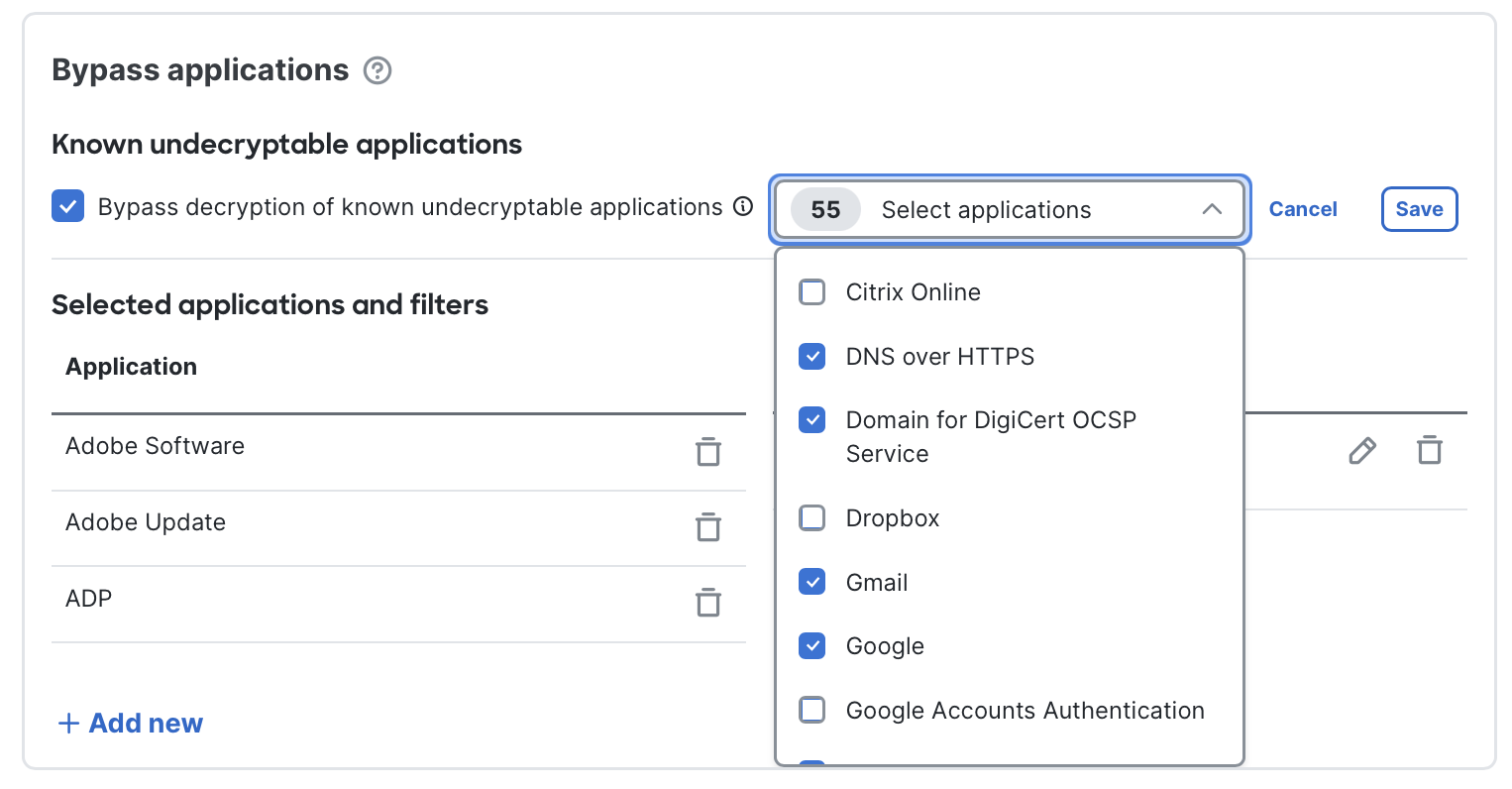Open help for Bypass applications
The width and height of the screenshot is (1512, 789).
click(378, 70)
